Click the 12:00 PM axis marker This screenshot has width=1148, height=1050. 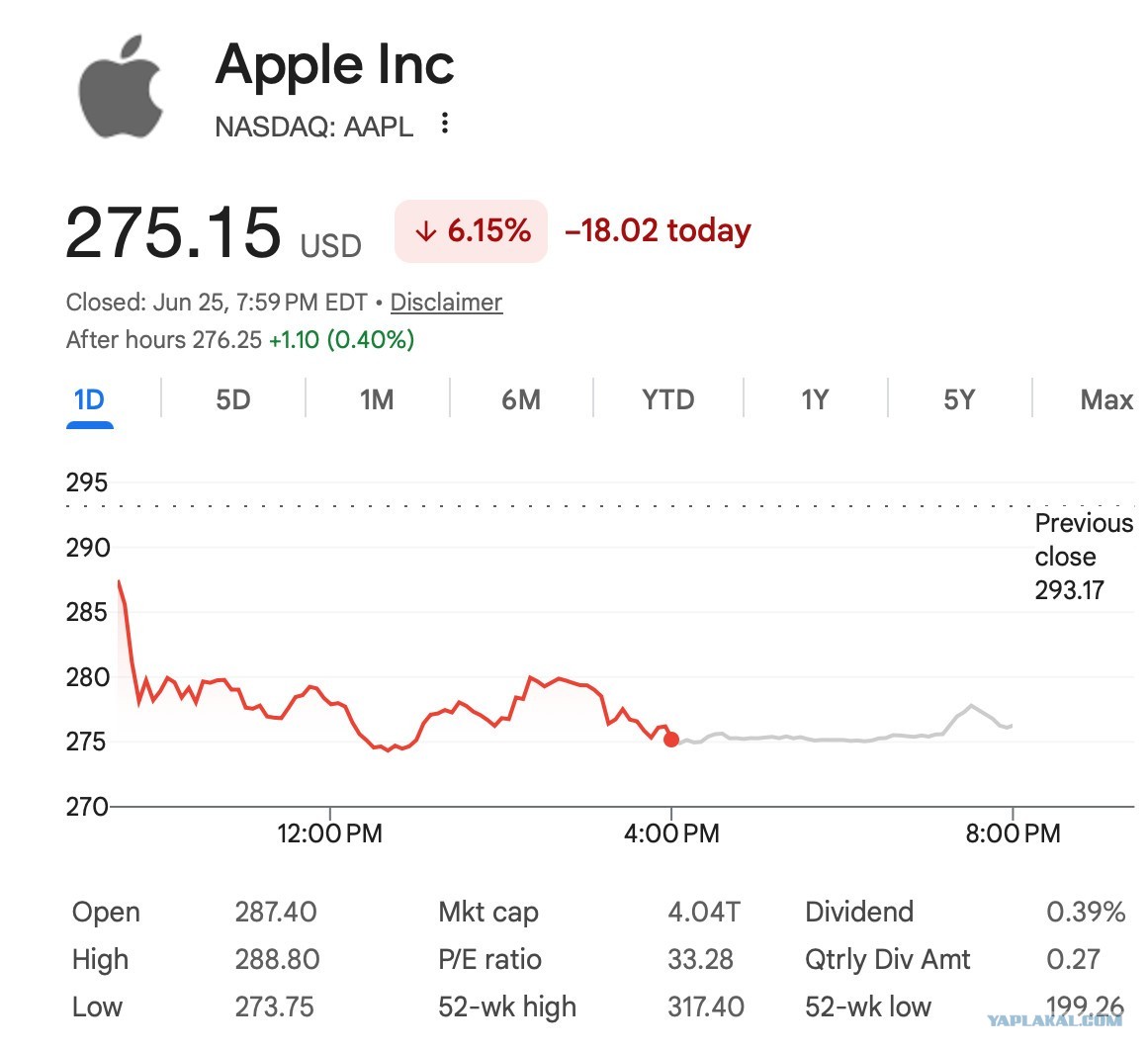329,833
